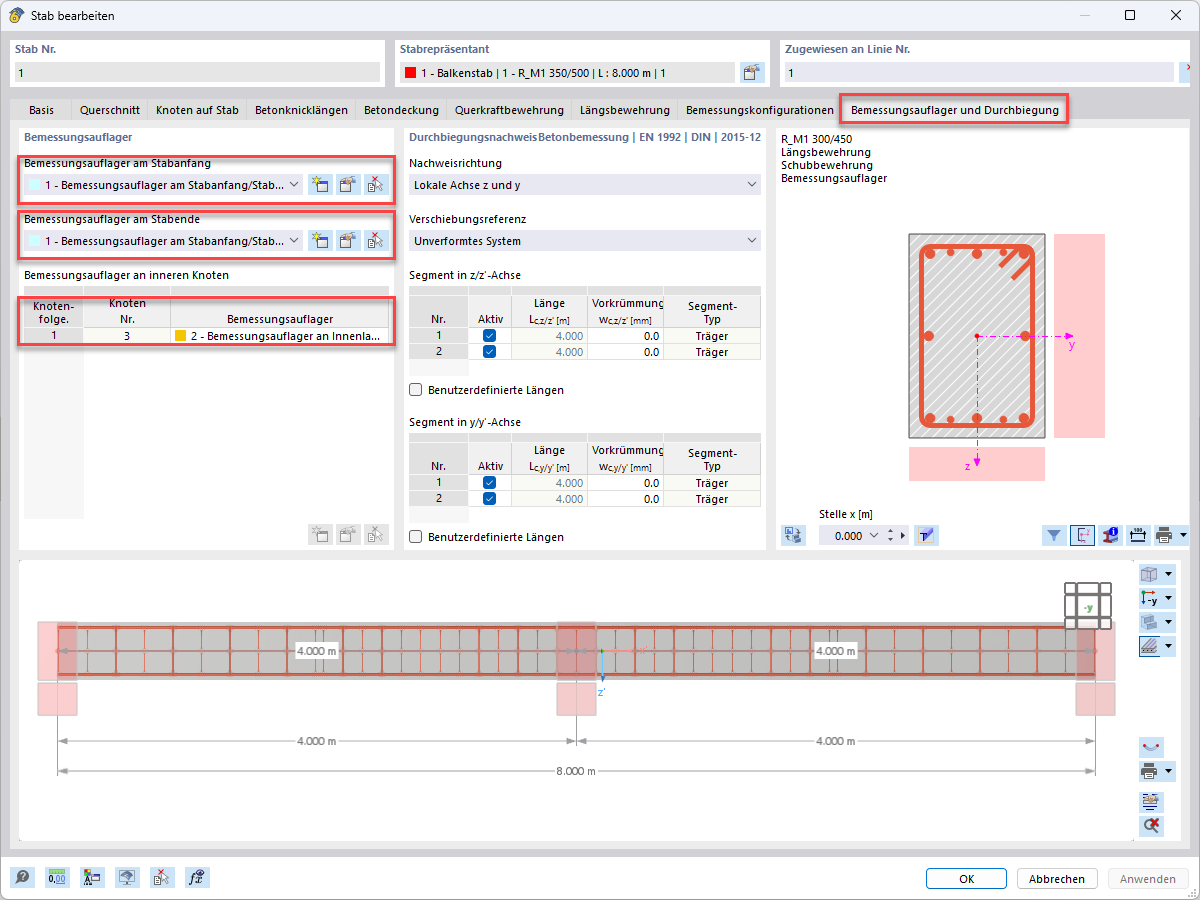Image resolution: width=1200 pixels, height=900 pixels.
Task: Open the Nachweisrichtung dropdown
Action: [x=585, y=185]
